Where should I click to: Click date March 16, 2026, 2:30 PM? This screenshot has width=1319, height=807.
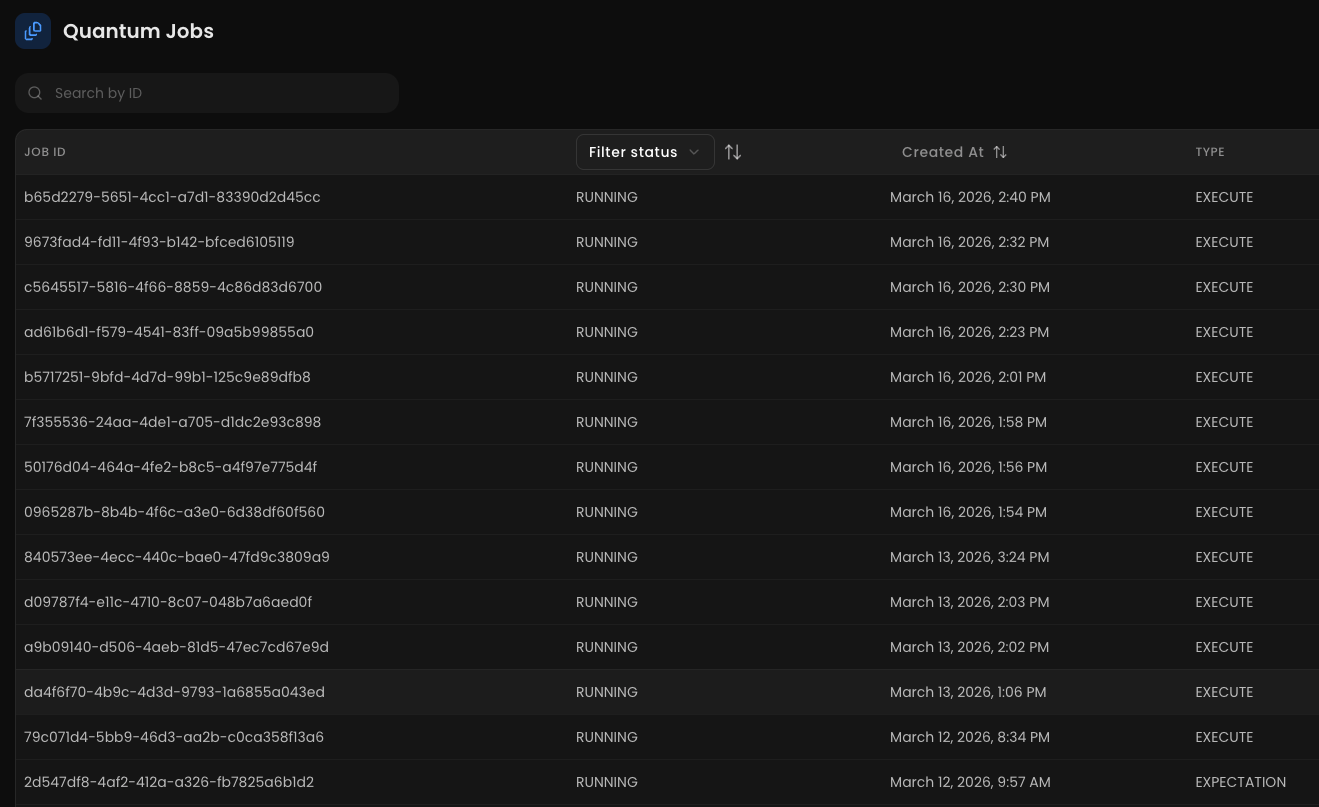click(x=970, y=287)
